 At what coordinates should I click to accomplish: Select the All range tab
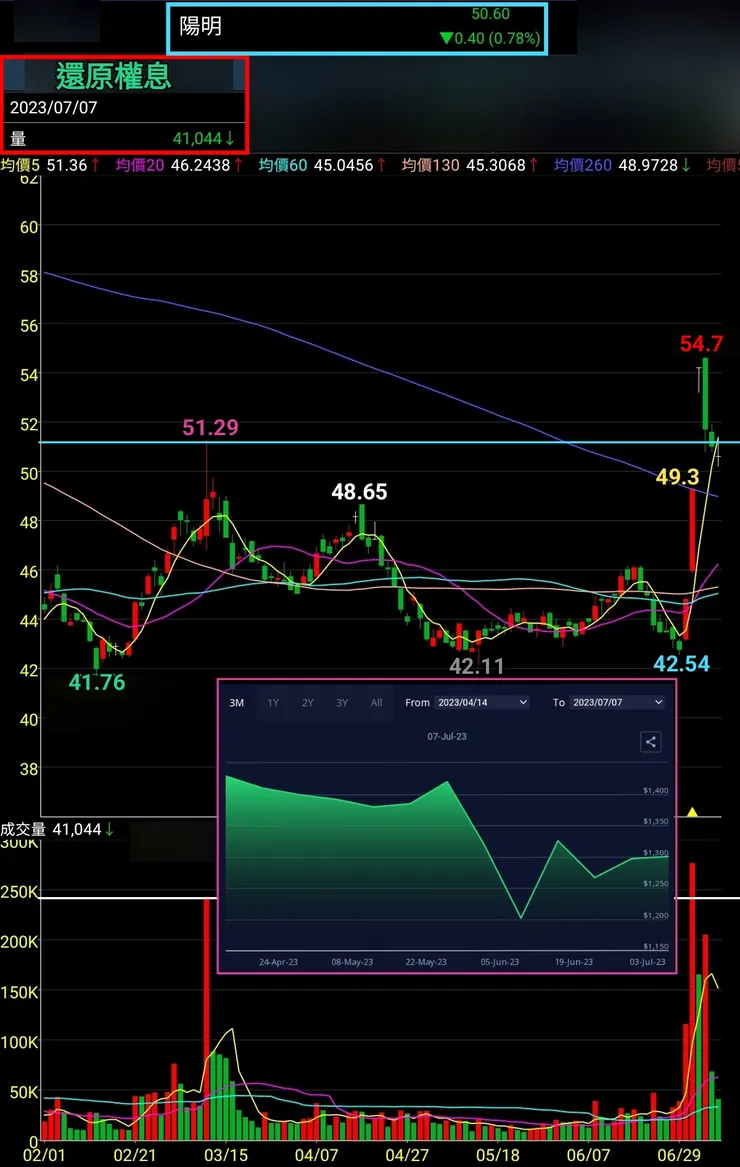coord(377,703)
